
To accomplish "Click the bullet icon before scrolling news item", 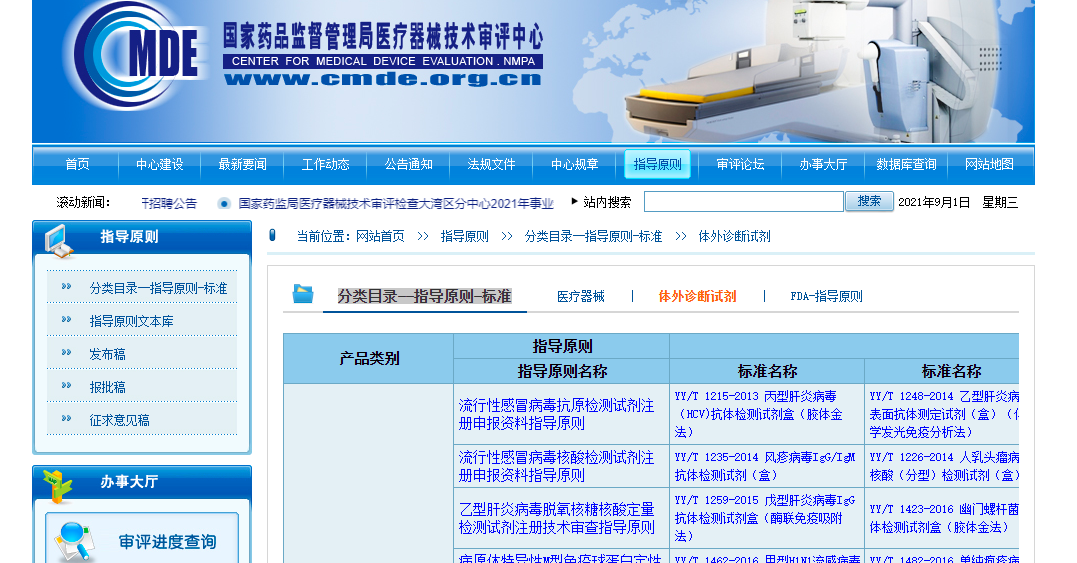I will coord(224,203).
